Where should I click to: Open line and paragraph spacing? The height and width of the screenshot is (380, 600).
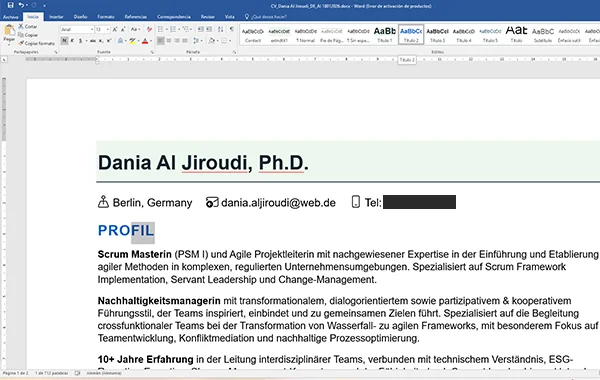coord(196,41)
